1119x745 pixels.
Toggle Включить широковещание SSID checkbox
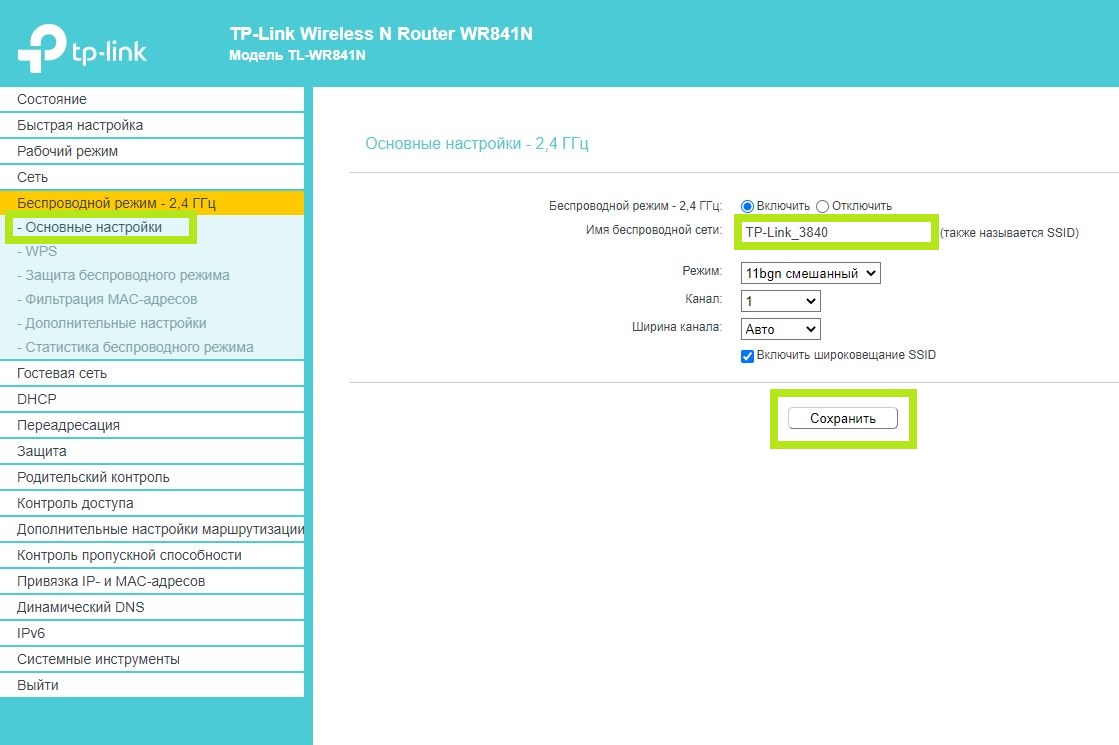(747, 356)
